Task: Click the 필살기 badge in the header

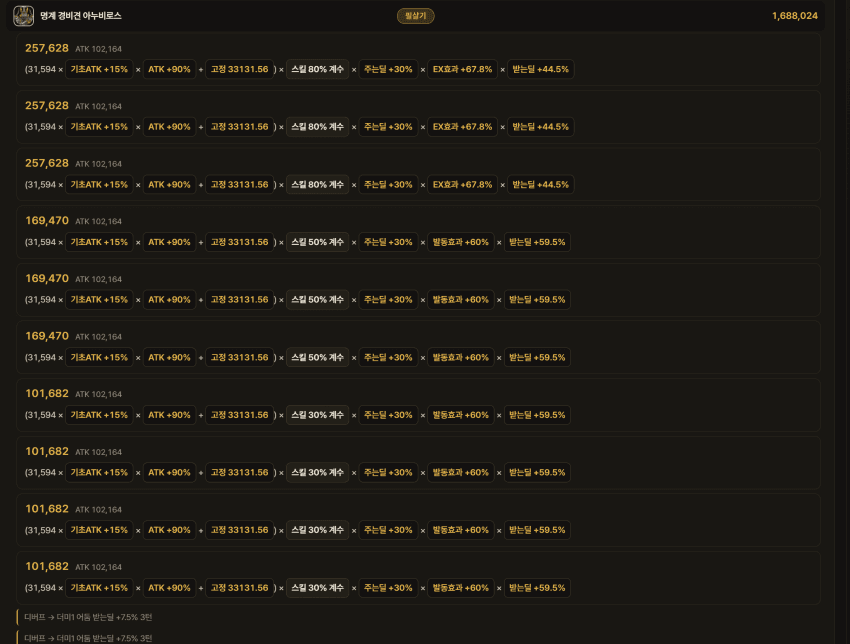Action: (x=415, y=16)
